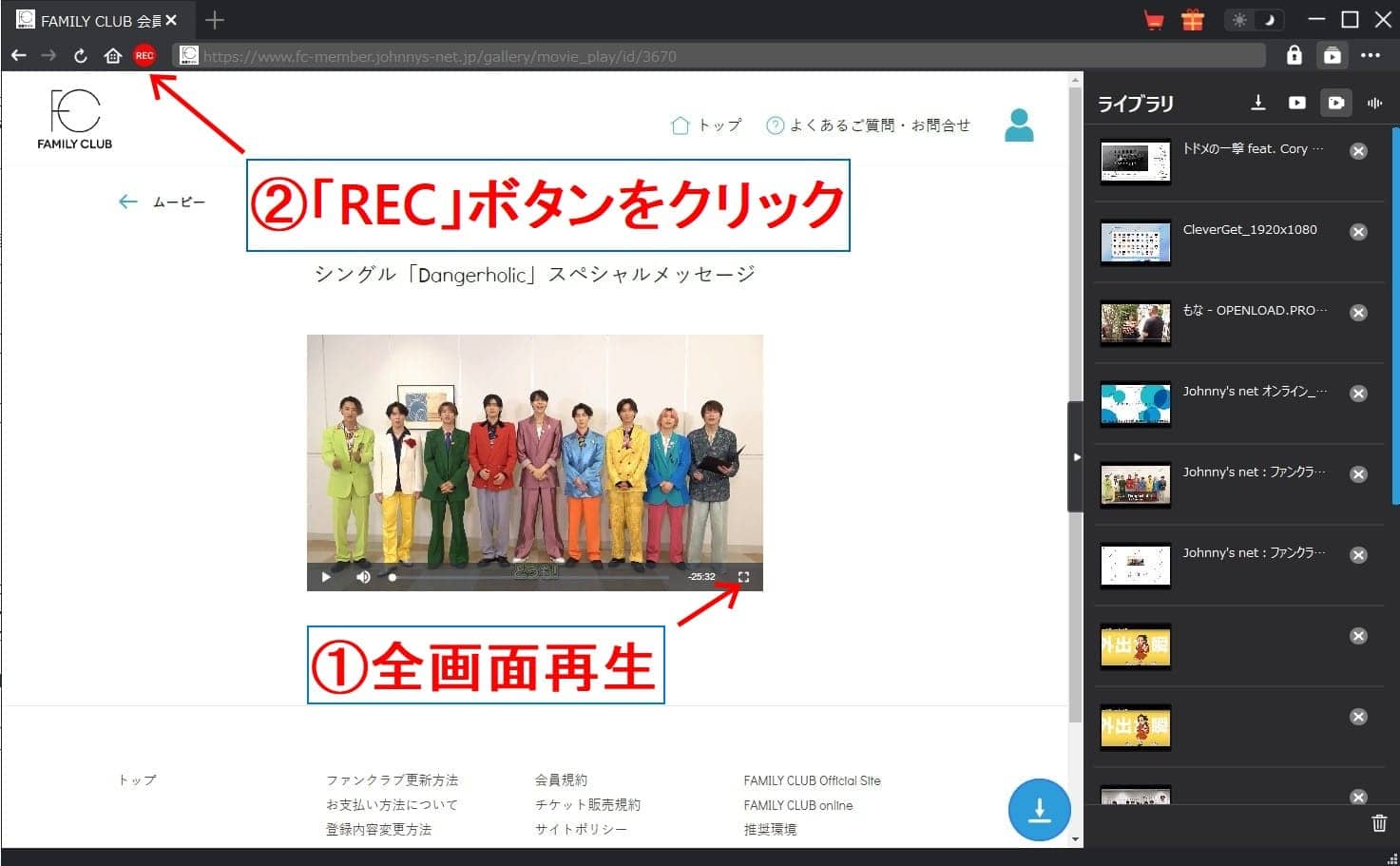Go back via ← ムービー link

(x=162, y=202)
